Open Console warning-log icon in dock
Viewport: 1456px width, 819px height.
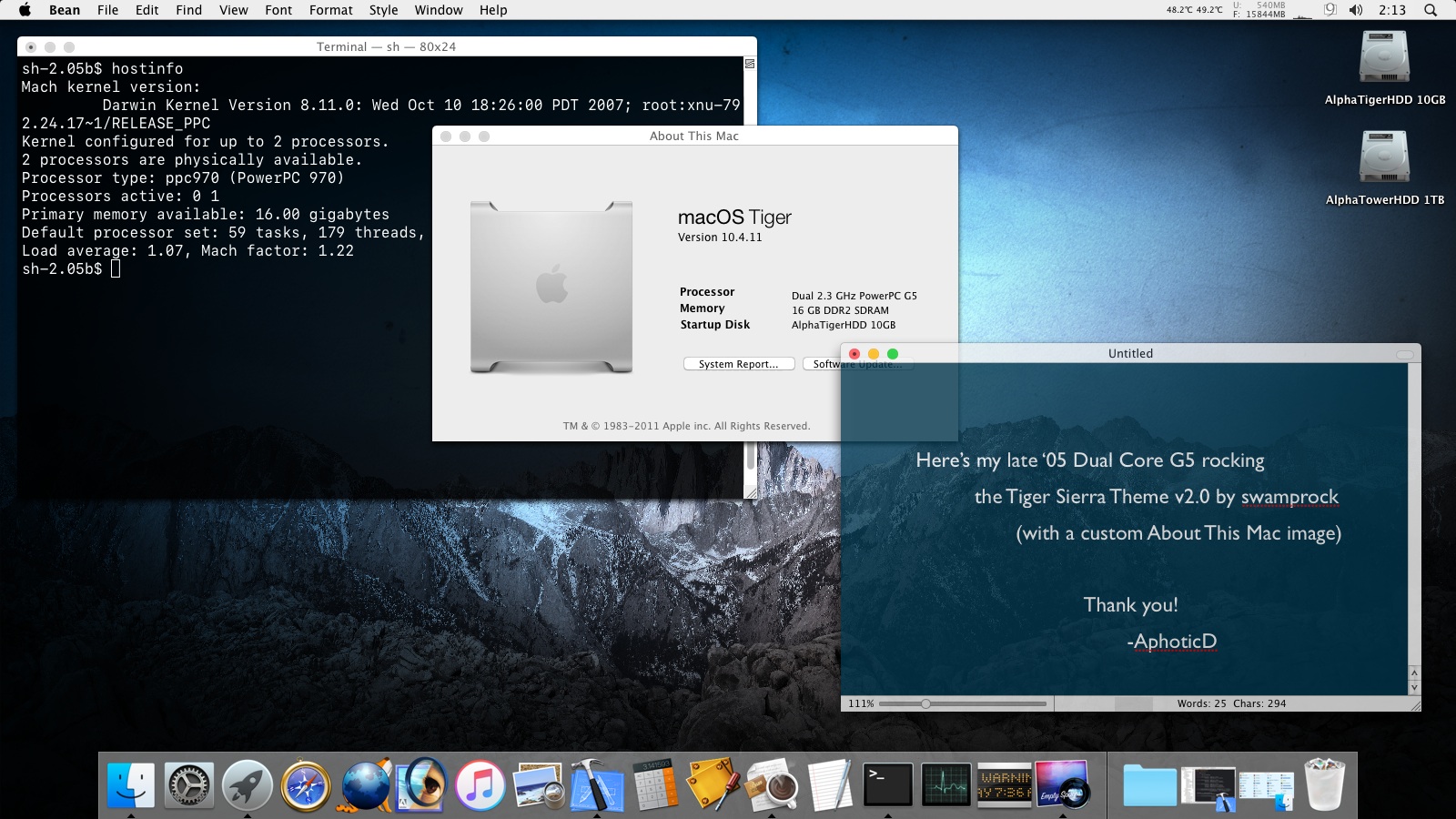[1005, 784]
